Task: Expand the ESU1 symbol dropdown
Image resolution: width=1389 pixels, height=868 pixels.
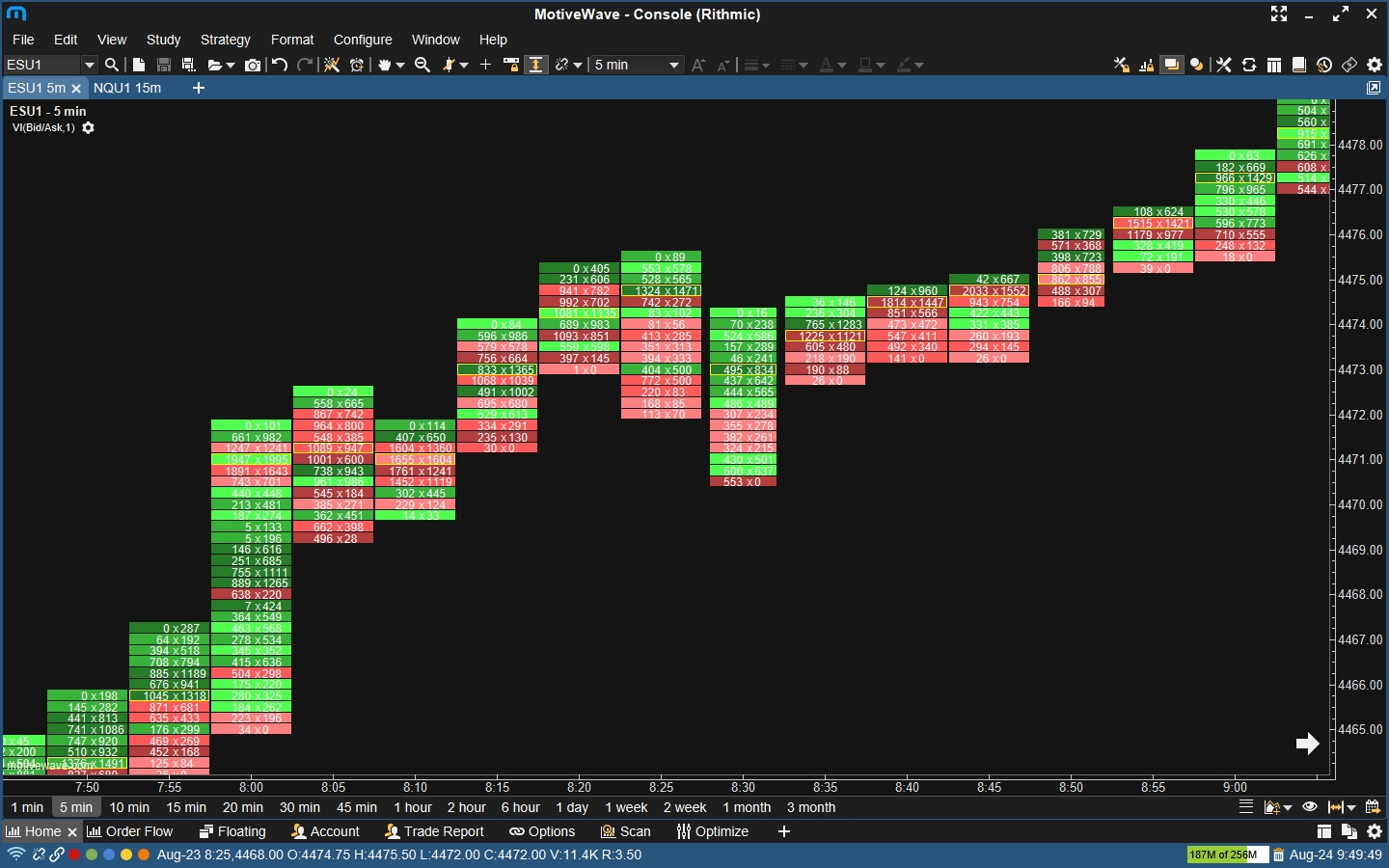Action: point(90,65)
